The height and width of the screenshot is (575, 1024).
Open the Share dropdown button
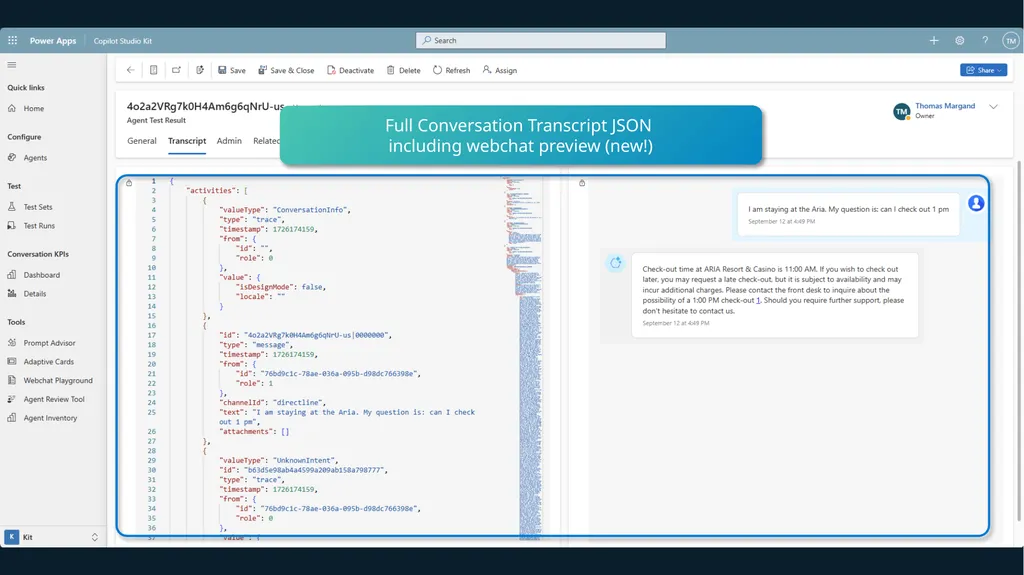pos(984,70)
